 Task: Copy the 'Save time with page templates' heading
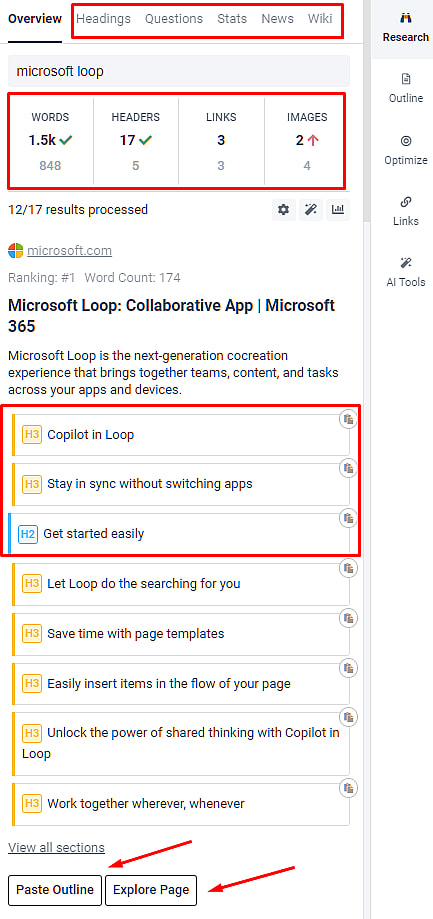[x=348, y=617]
